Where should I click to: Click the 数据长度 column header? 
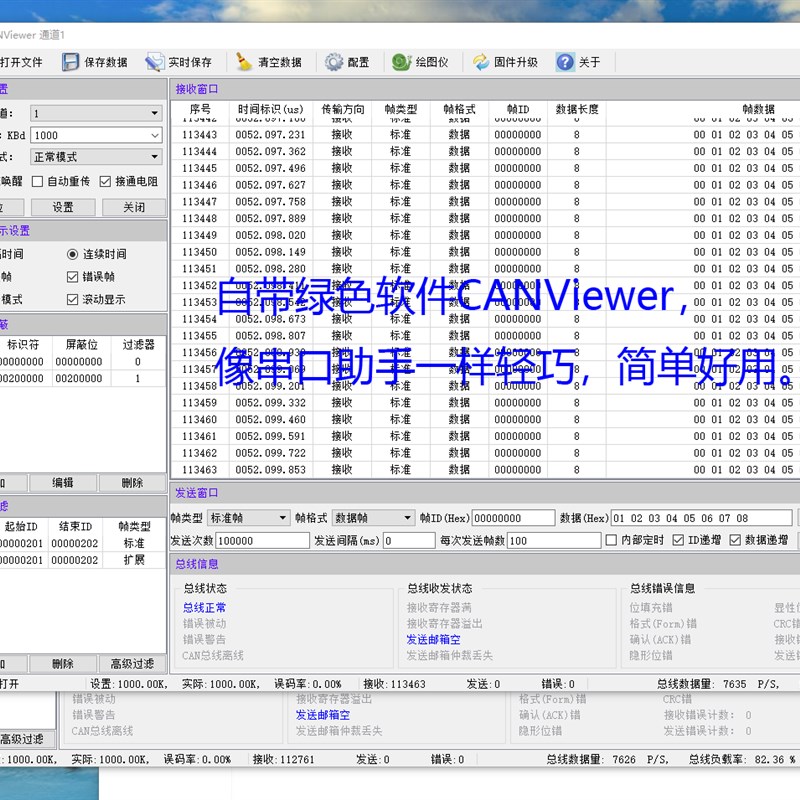[577, 109]
